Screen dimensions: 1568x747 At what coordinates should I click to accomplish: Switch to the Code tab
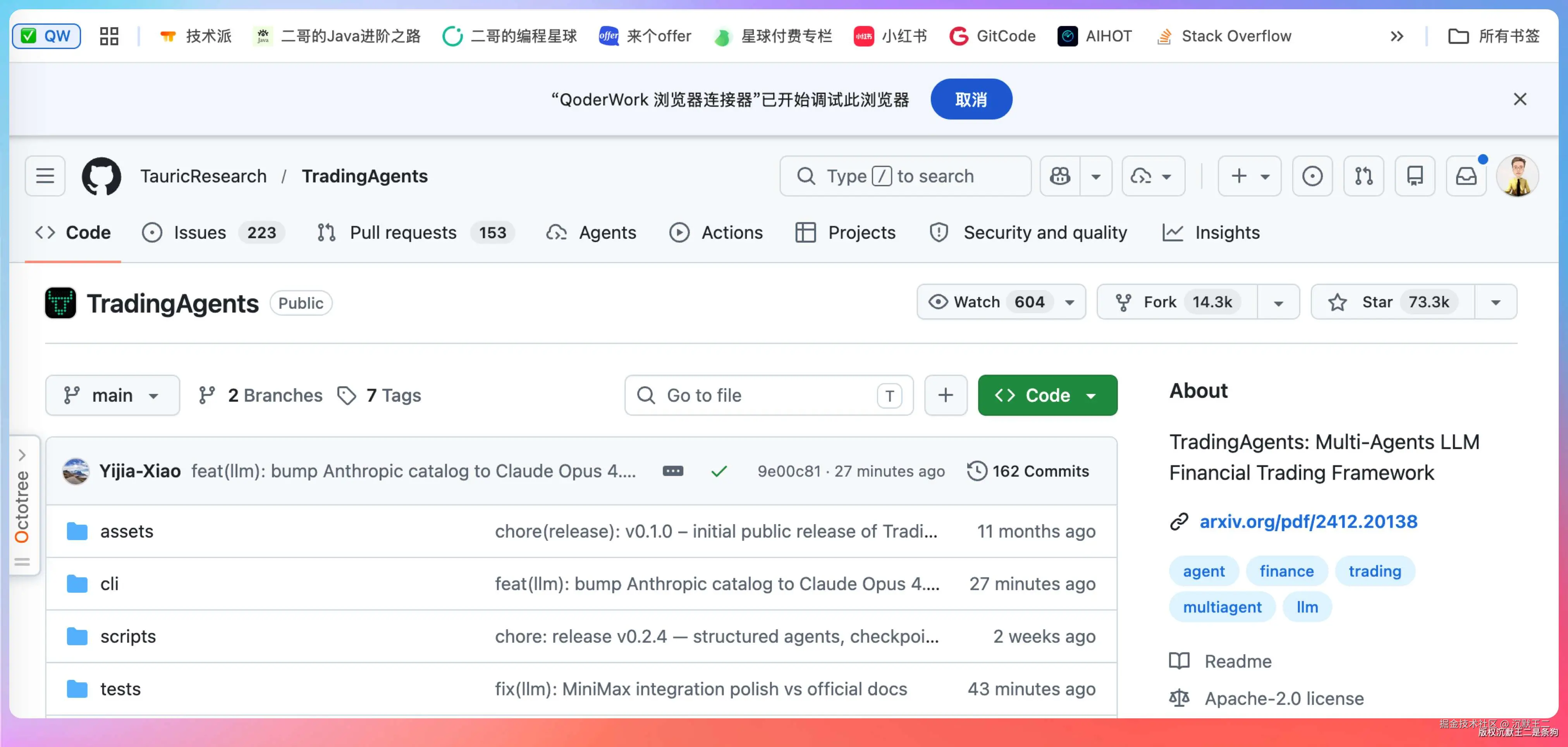[x=73, y=232]
